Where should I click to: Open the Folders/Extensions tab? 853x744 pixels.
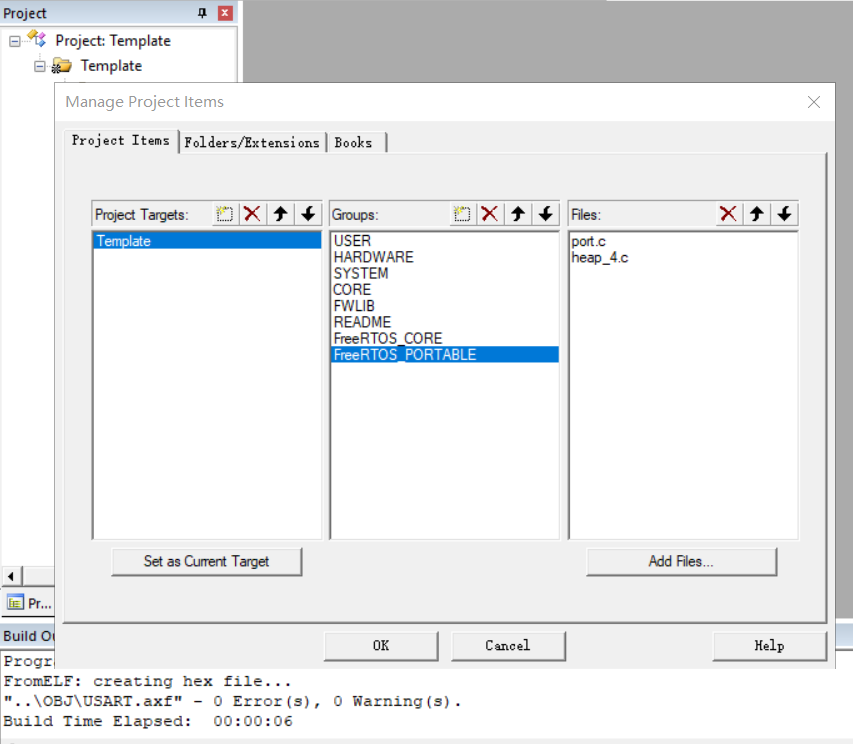(x=252, y=142)
